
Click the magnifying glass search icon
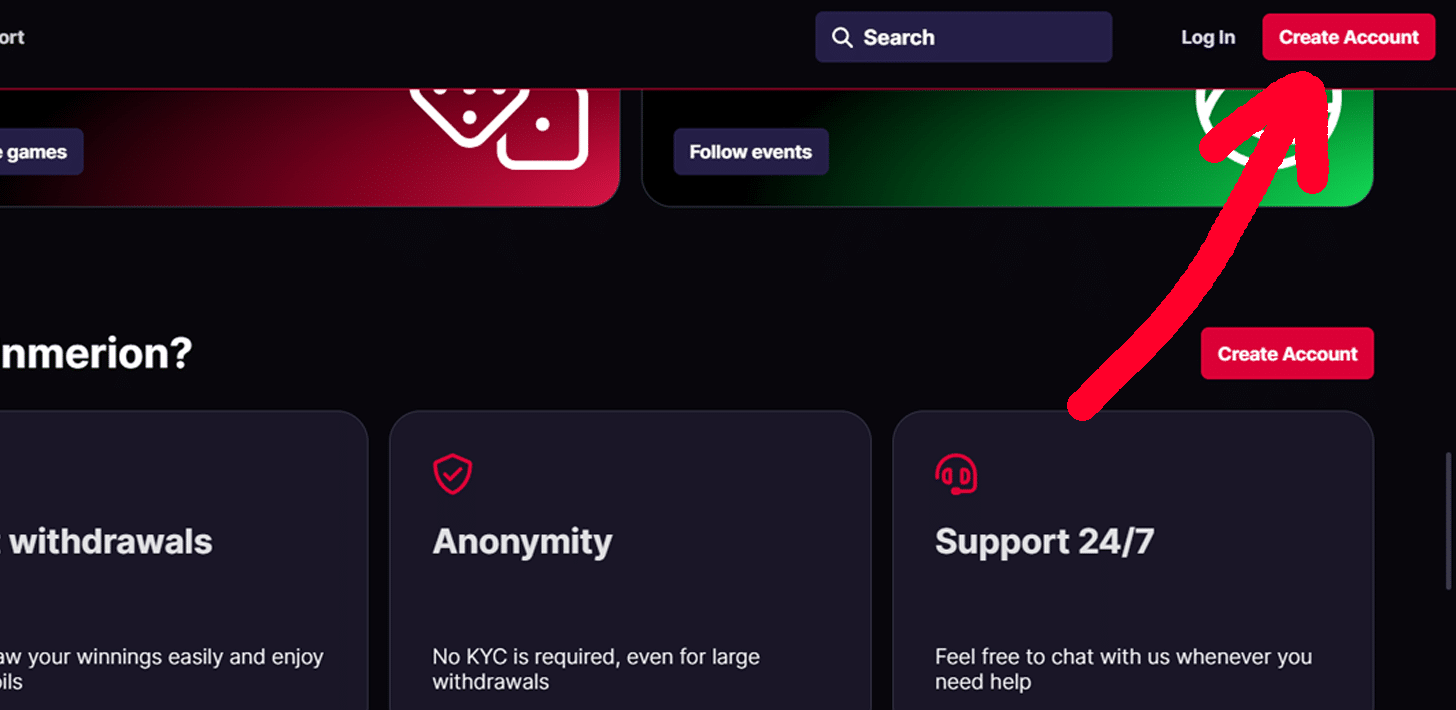[843, 38]
